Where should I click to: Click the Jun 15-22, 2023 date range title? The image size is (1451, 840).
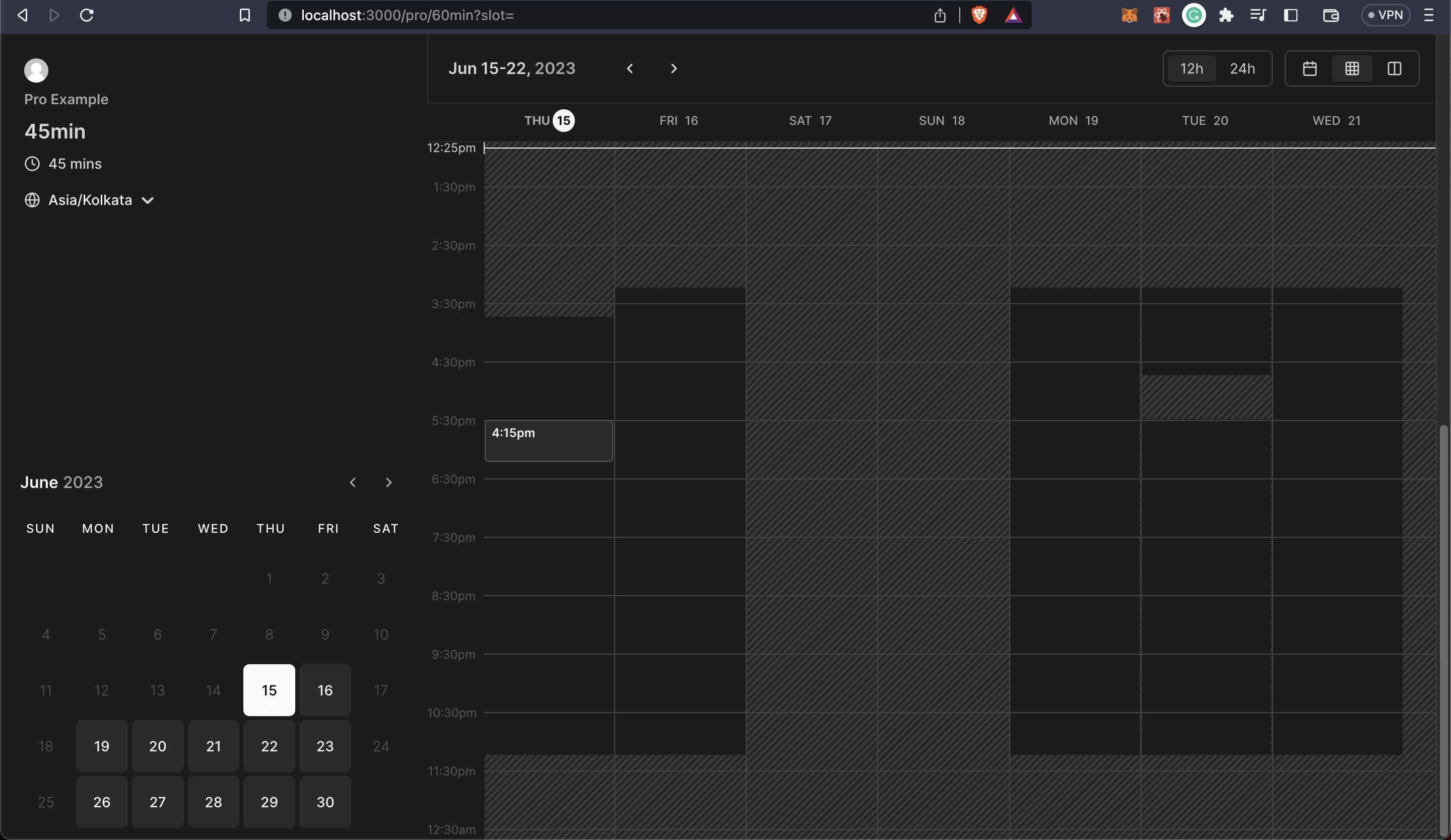click(511, 68)
